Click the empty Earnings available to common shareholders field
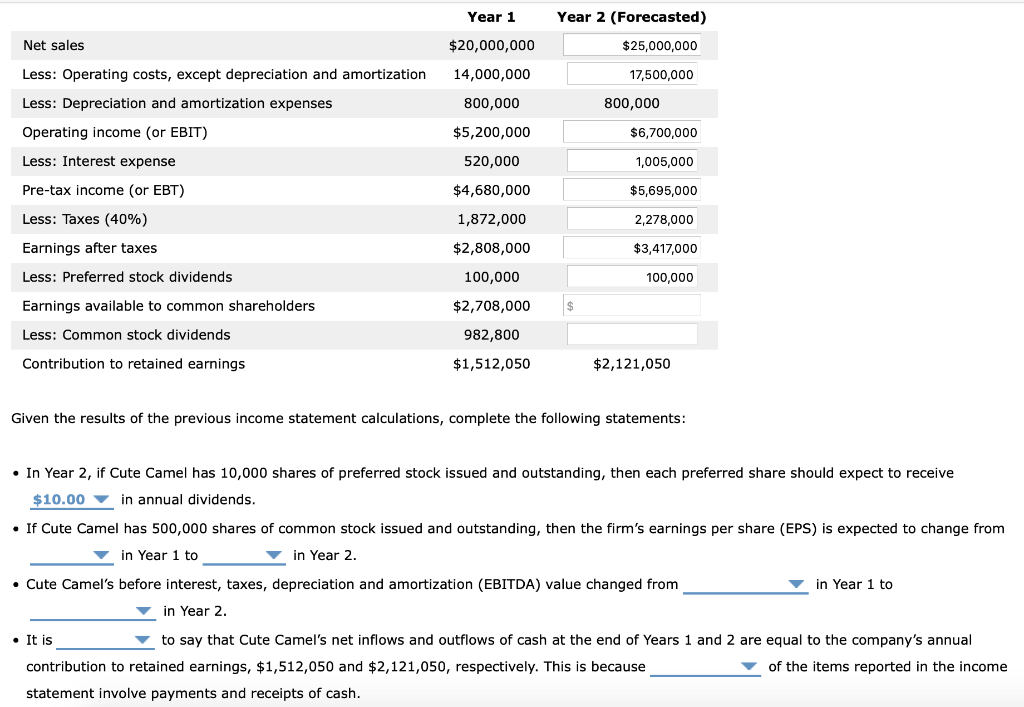1024x707 pixels. point(632,304)
